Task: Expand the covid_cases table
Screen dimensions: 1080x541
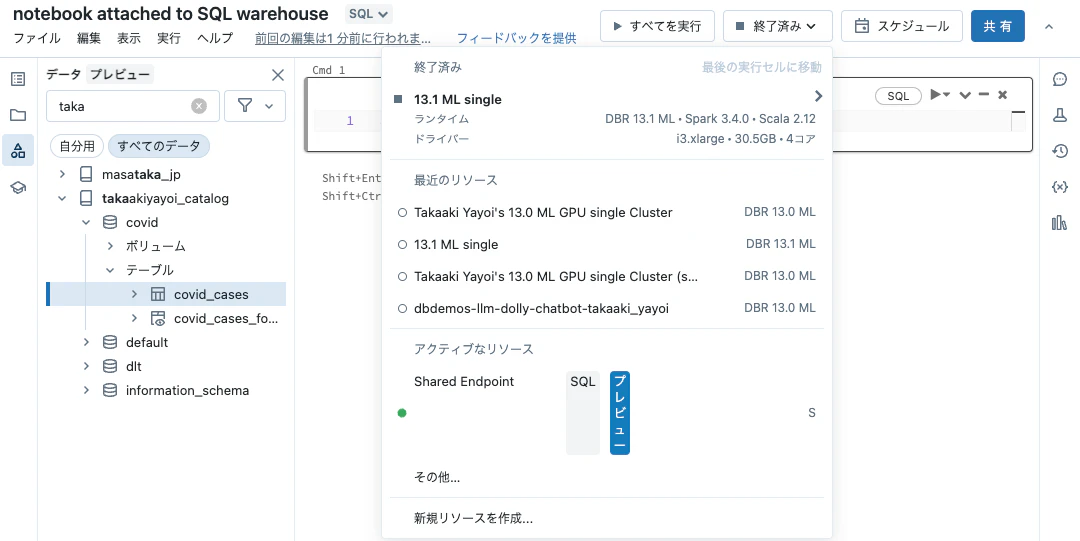Action: 134,294
